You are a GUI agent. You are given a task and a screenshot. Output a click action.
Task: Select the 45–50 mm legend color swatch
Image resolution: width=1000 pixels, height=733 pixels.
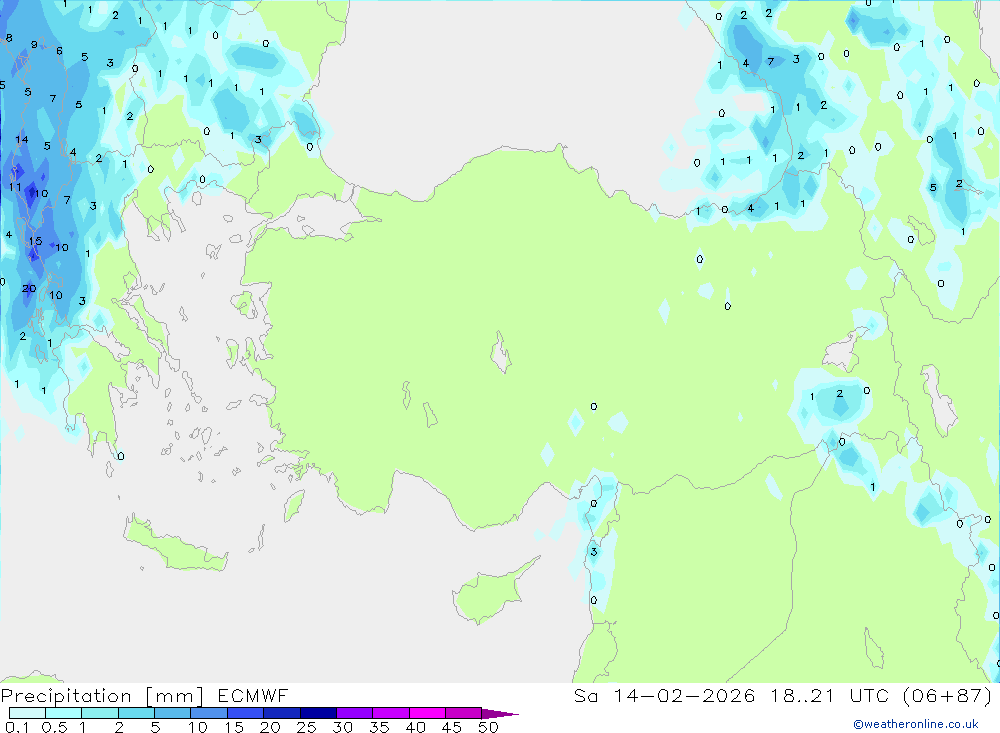click(464, 713)
